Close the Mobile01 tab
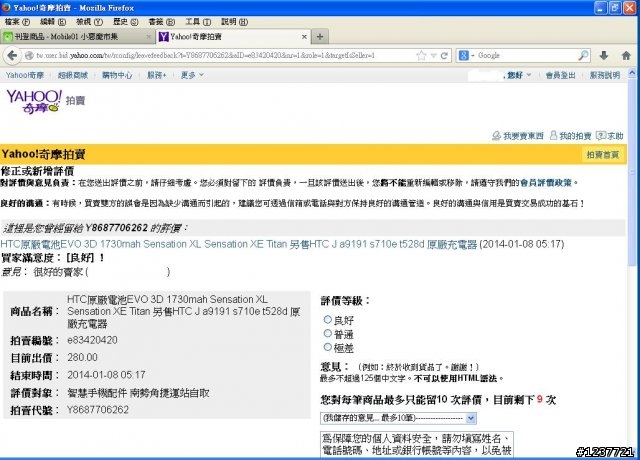This screenshot has height=460, width=640. tap(149, 37)
